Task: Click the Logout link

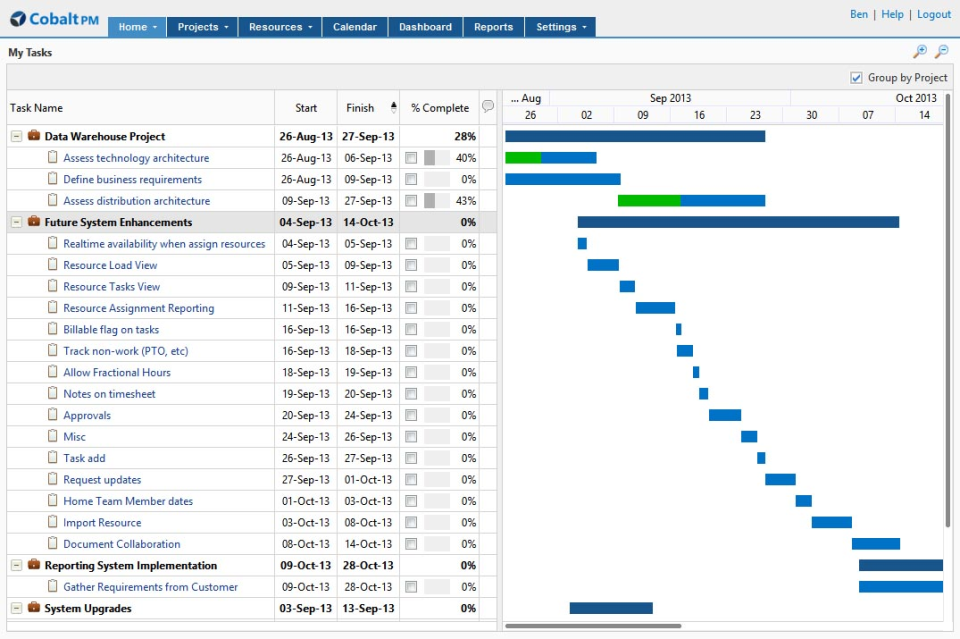Action: [933, 14]
